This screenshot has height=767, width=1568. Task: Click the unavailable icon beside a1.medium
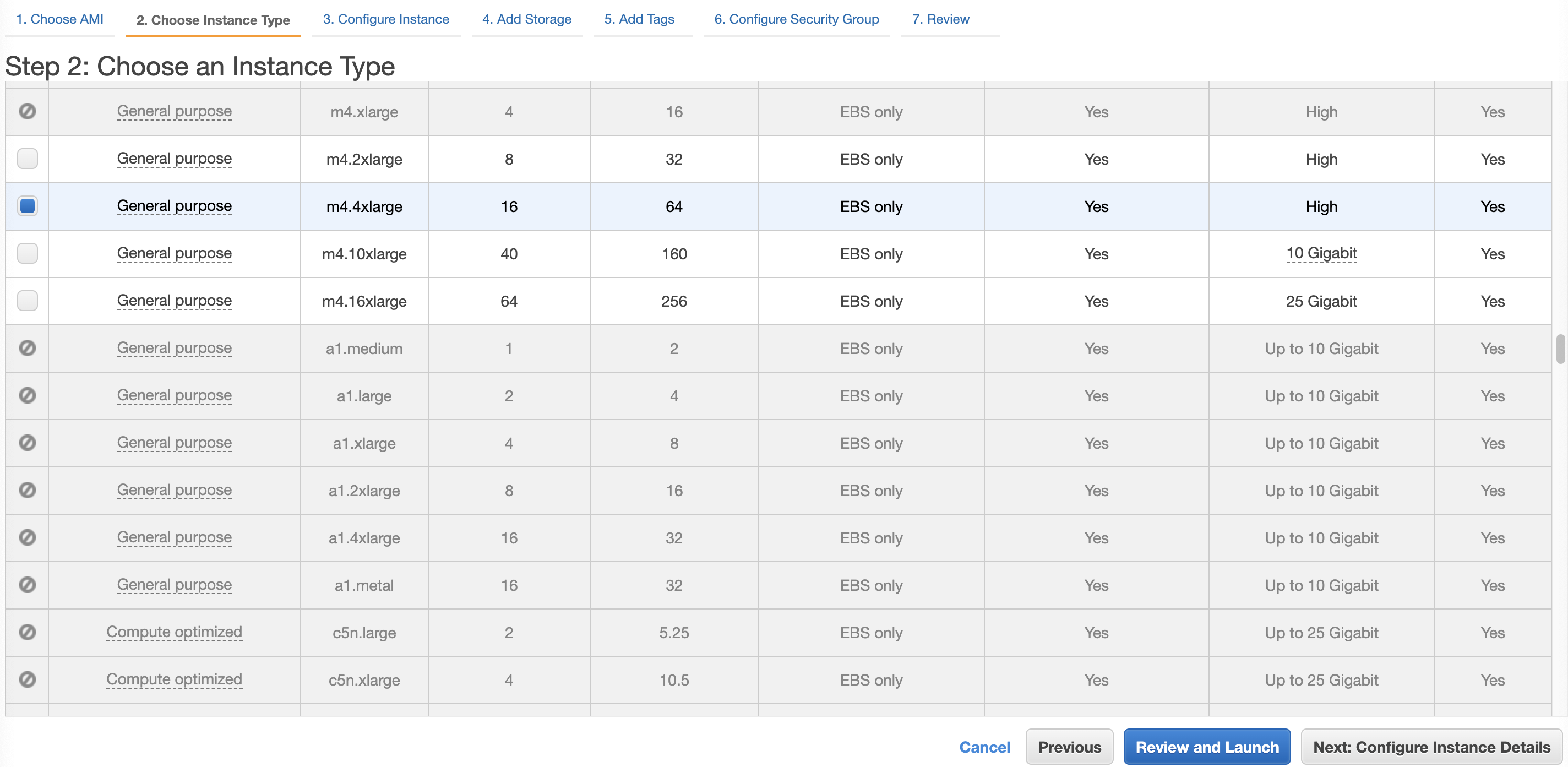click(x=28, y=348)
